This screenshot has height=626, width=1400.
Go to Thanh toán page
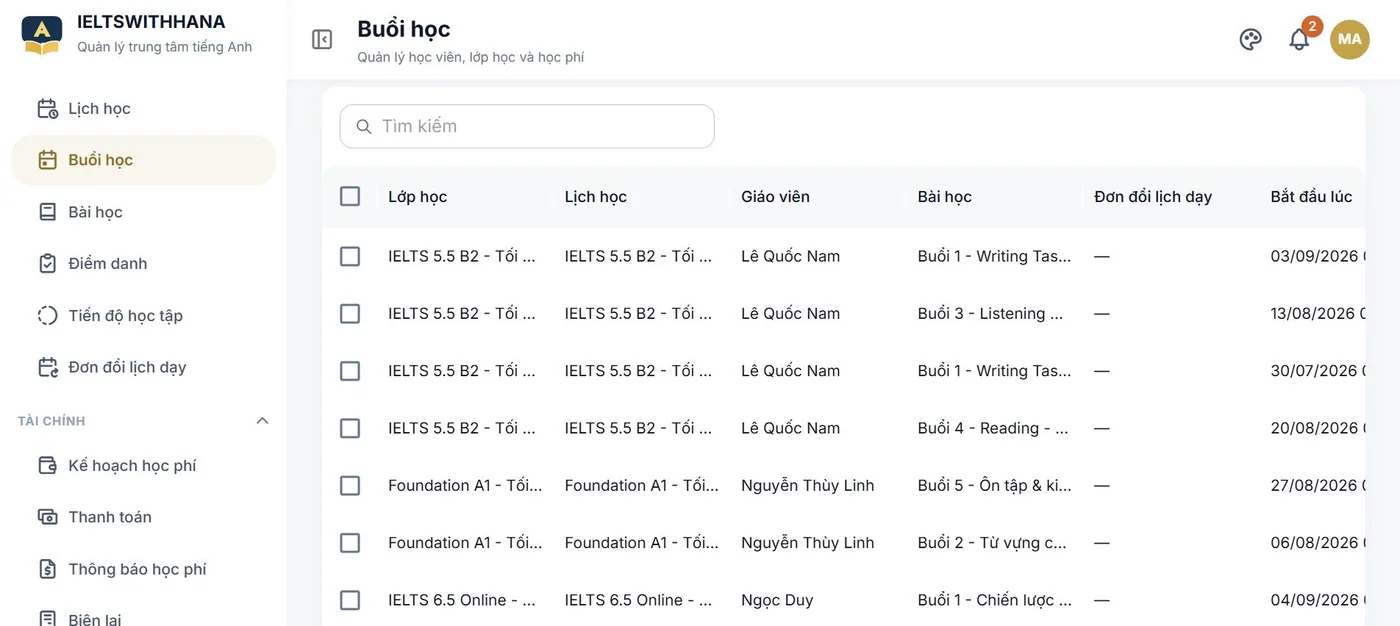tap(143, 517)
